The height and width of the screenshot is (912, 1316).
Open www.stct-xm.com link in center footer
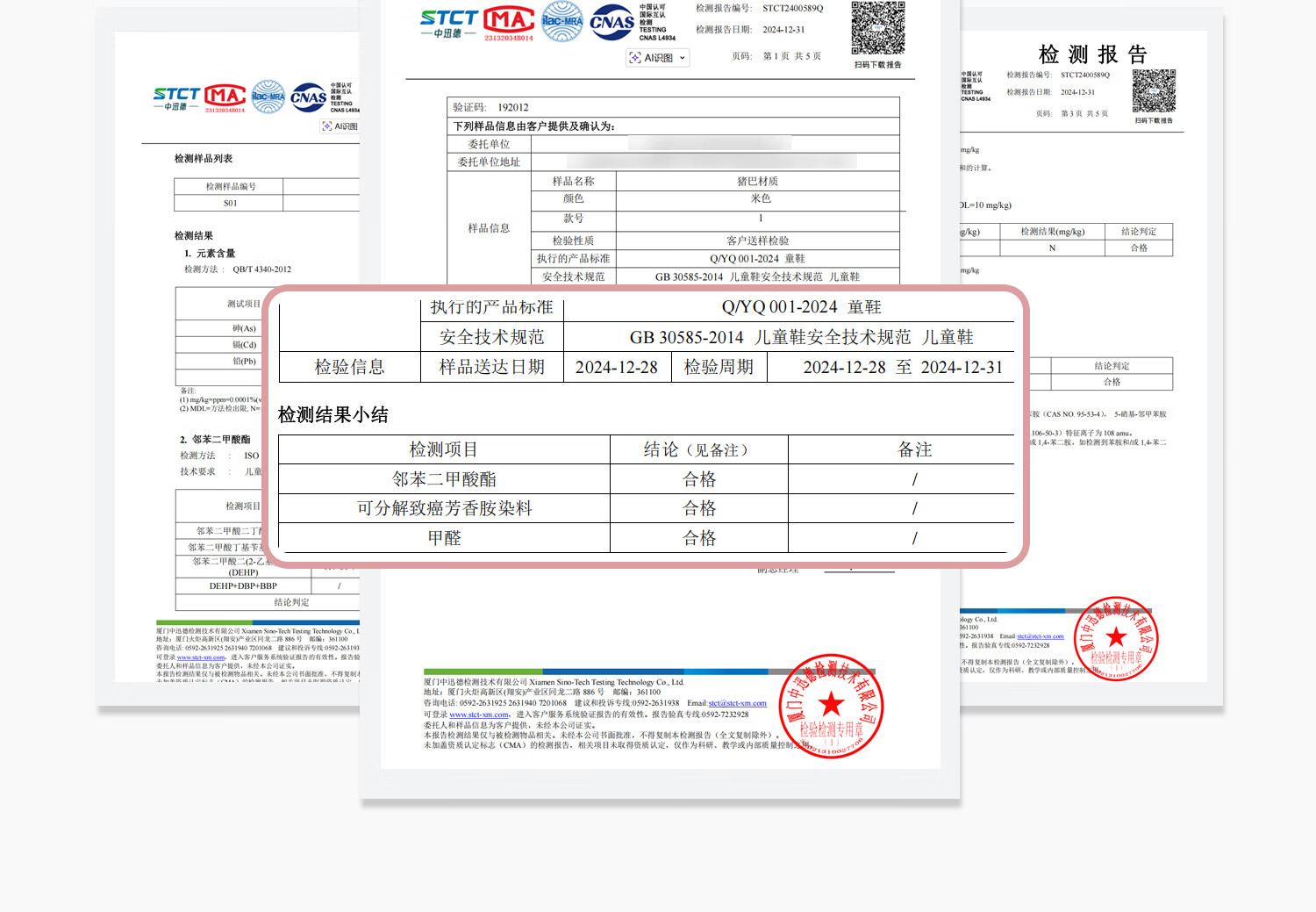479,715
